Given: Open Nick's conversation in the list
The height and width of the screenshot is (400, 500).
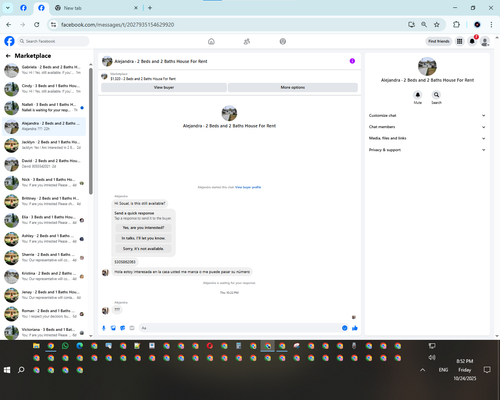Looking at the screenshot, I should 44,182.
